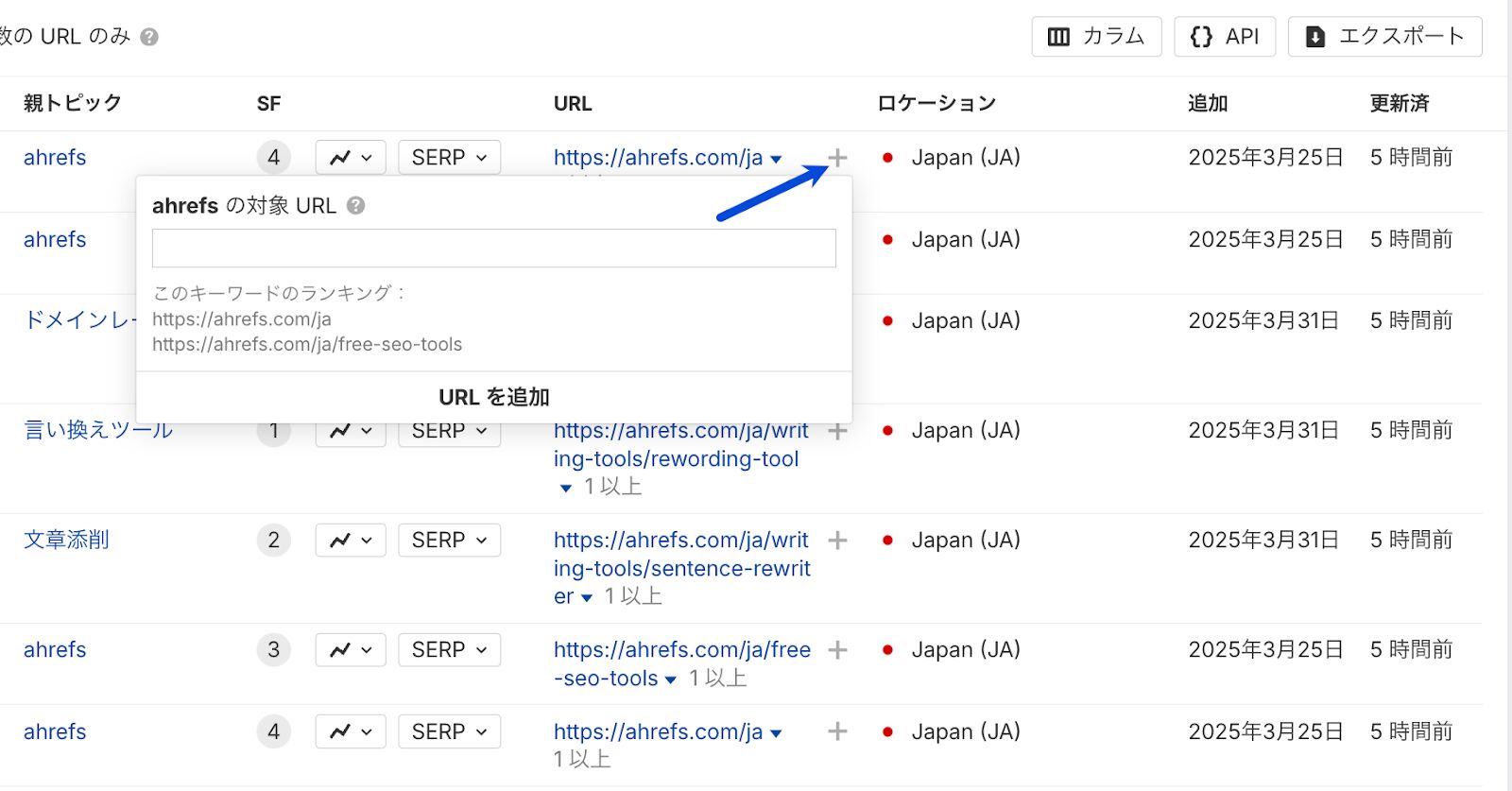Click the plus icon in the first ahrefs row

click(837, 158)
